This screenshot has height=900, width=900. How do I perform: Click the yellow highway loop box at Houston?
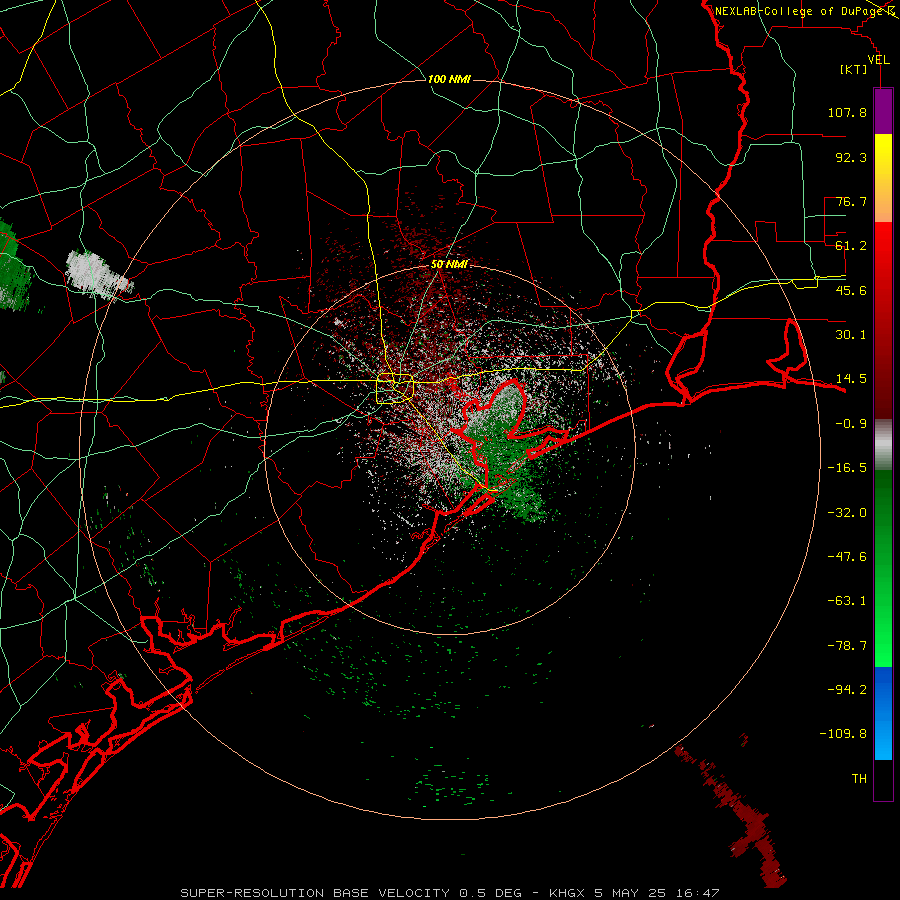395,389
